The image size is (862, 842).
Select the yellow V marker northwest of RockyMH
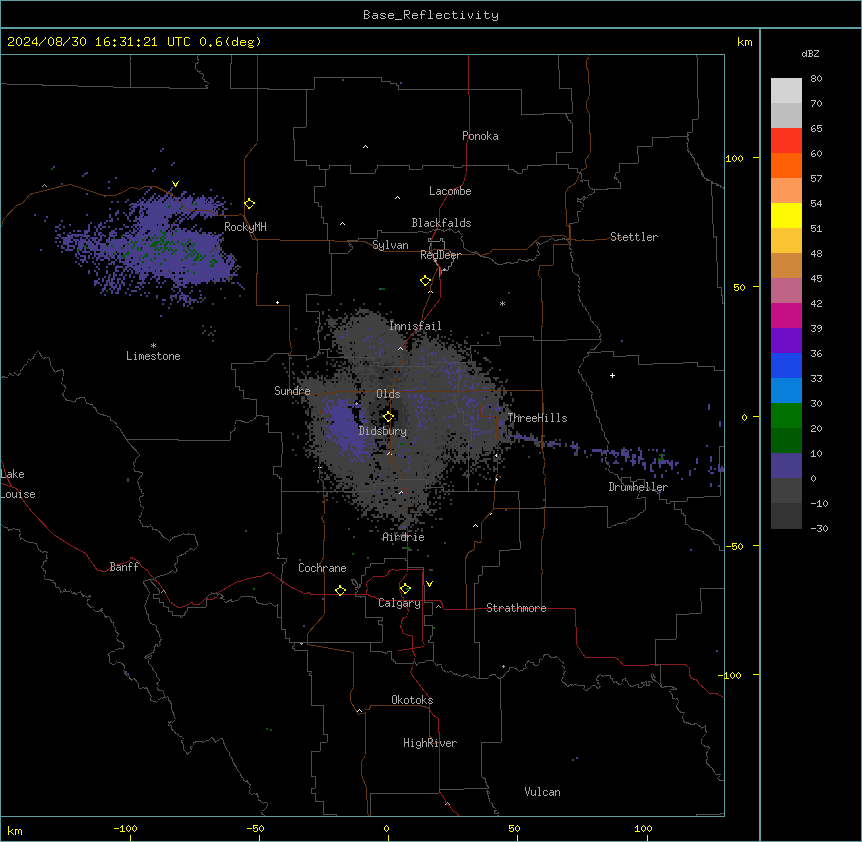(175, 184)
